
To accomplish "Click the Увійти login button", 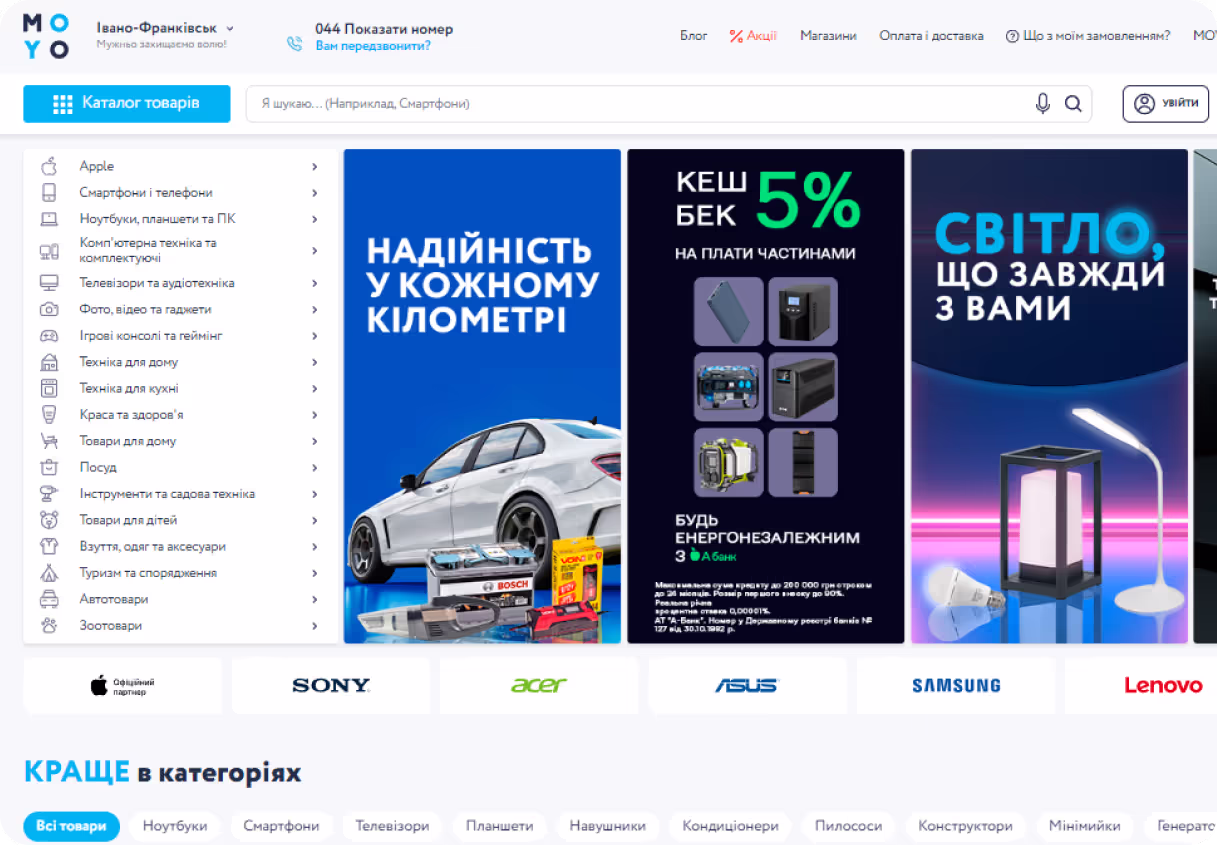I will click(1166, 104).
